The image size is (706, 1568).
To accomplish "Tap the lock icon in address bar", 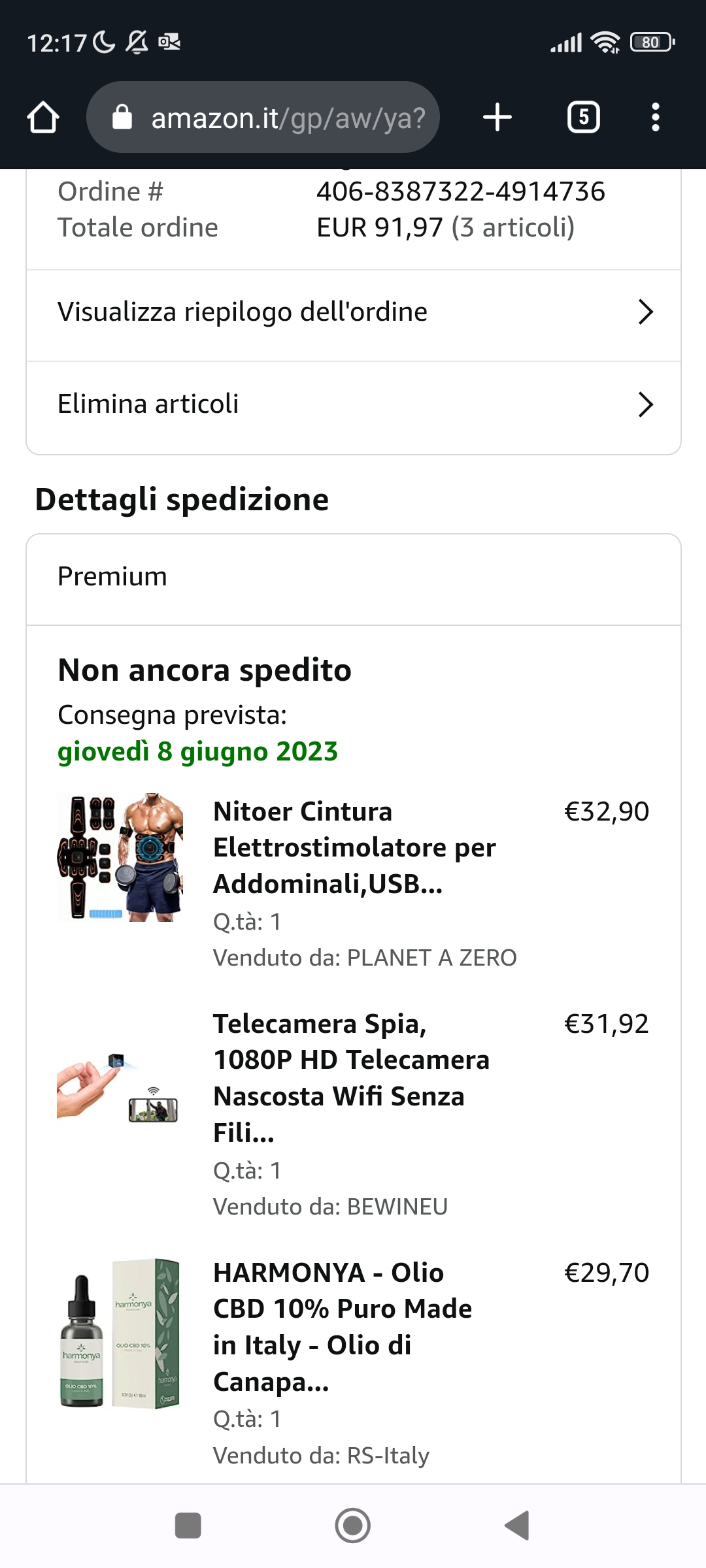I will [122, 118].
